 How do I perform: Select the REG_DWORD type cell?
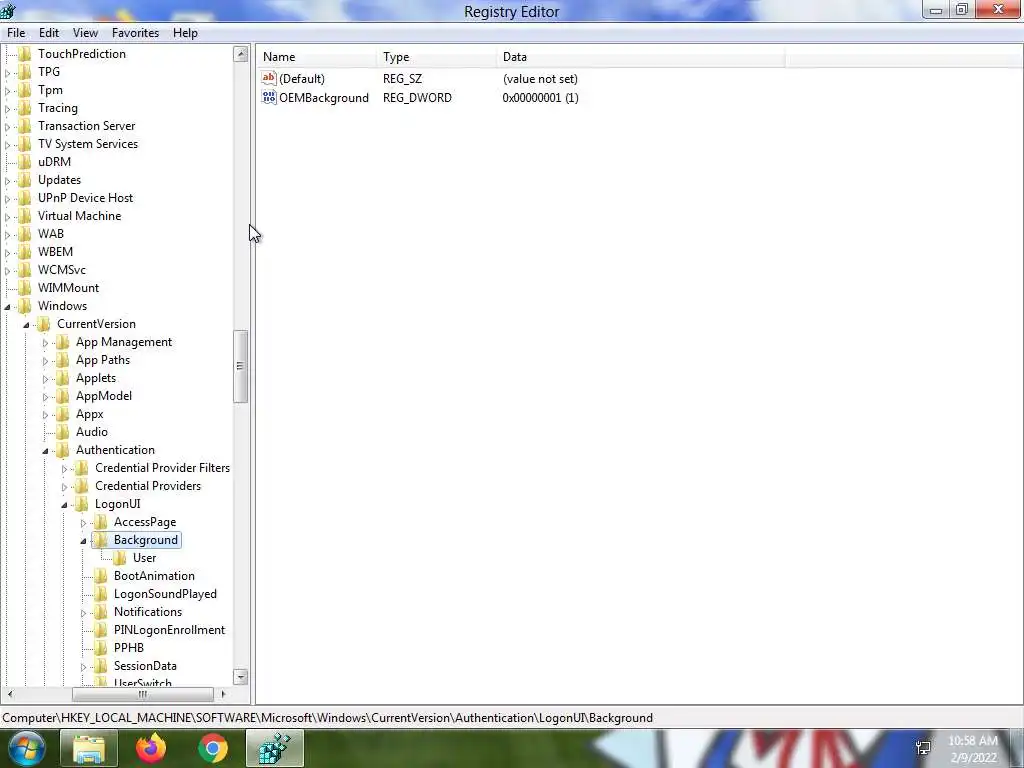pos(417,97)
